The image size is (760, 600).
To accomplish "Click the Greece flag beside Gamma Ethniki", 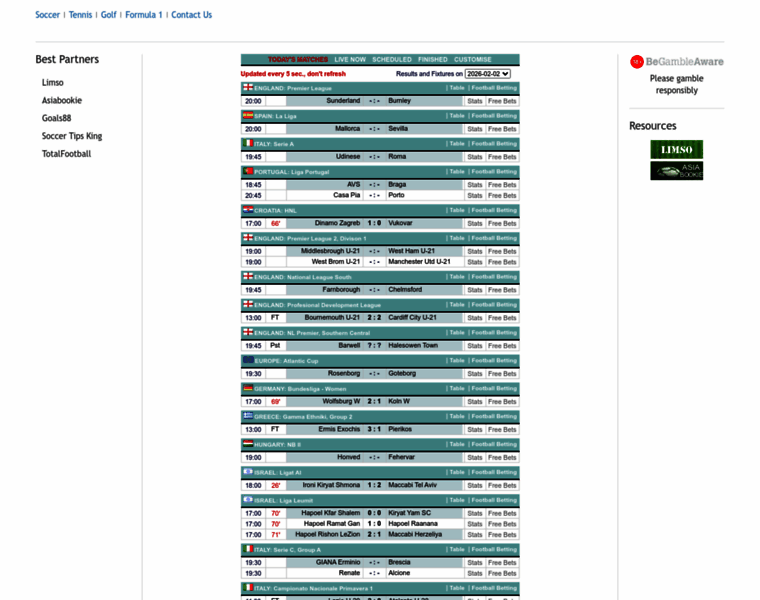I will click(248, 416).
